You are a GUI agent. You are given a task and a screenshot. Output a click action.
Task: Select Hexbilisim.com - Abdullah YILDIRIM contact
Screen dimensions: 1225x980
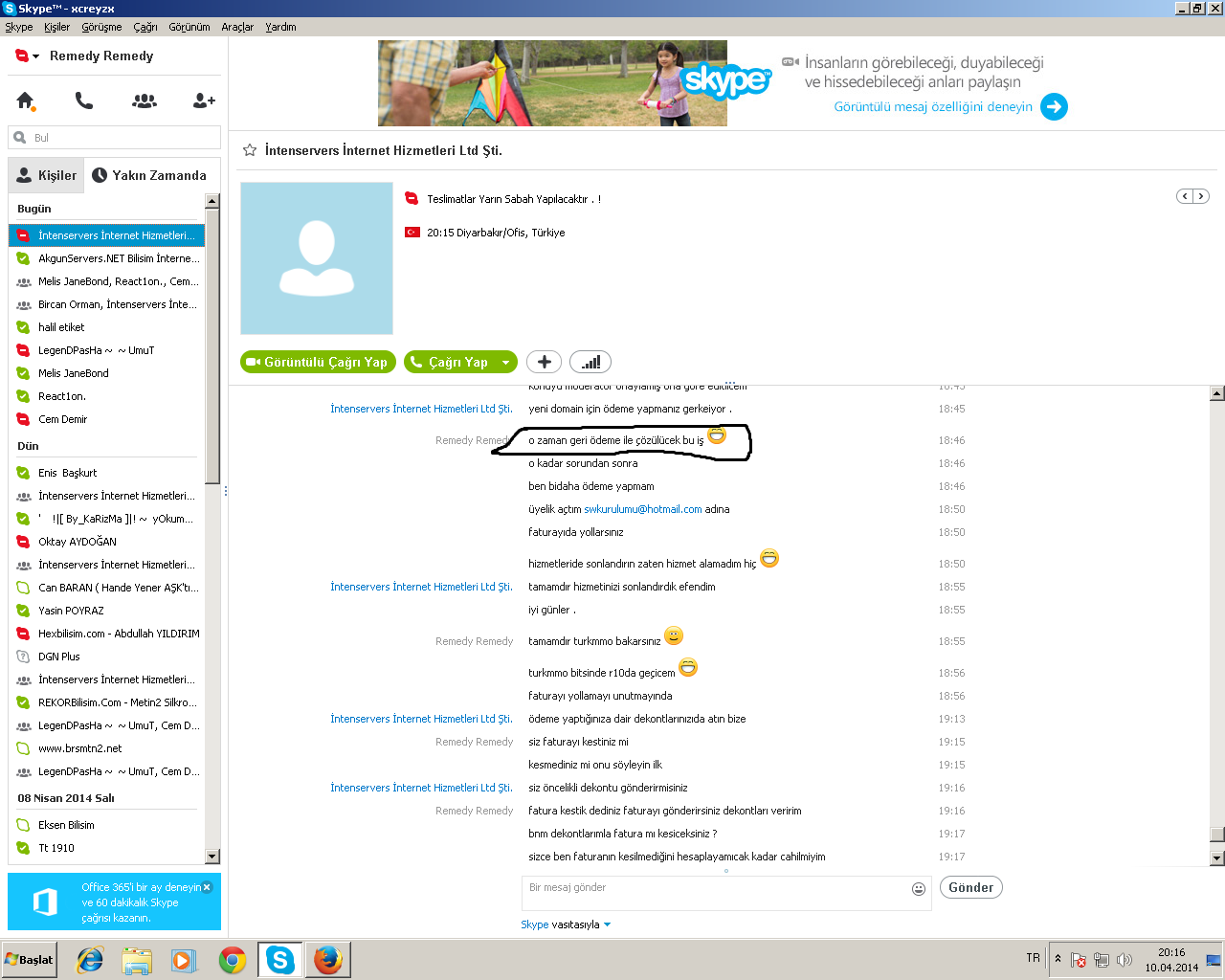coord(107,634)
